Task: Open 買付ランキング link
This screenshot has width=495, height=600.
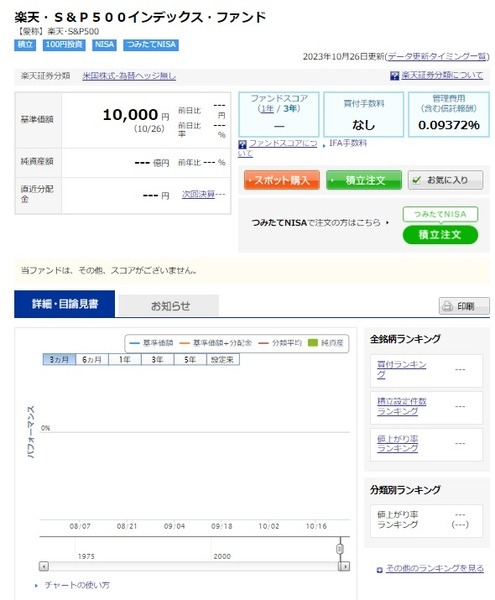Action: coord(401,370)
